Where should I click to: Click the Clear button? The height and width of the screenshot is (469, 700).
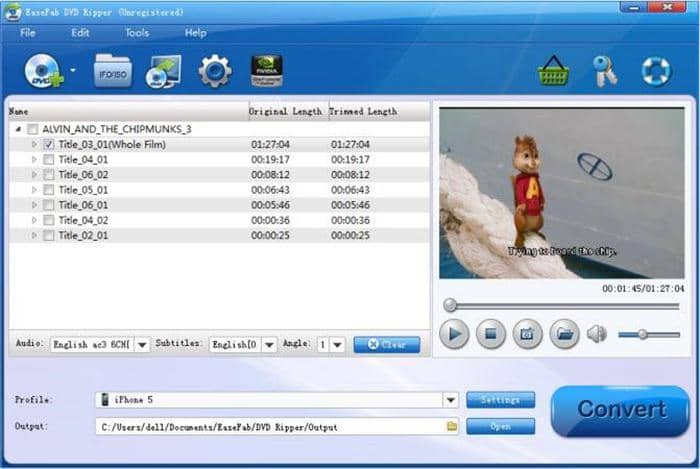386,345
